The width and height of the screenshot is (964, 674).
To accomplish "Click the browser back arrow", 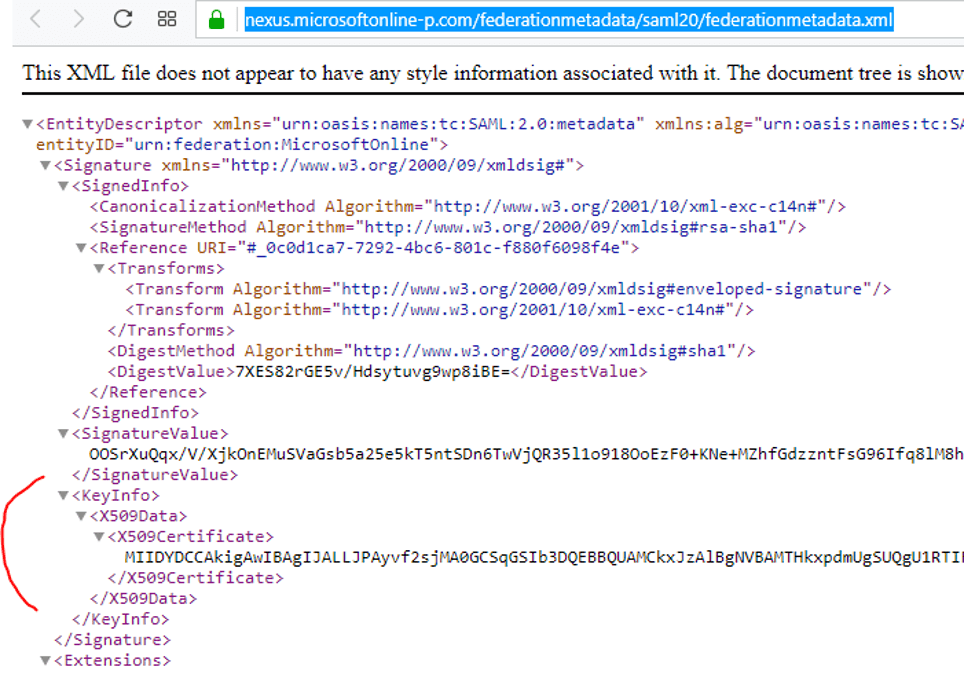I will coord(36,19).
